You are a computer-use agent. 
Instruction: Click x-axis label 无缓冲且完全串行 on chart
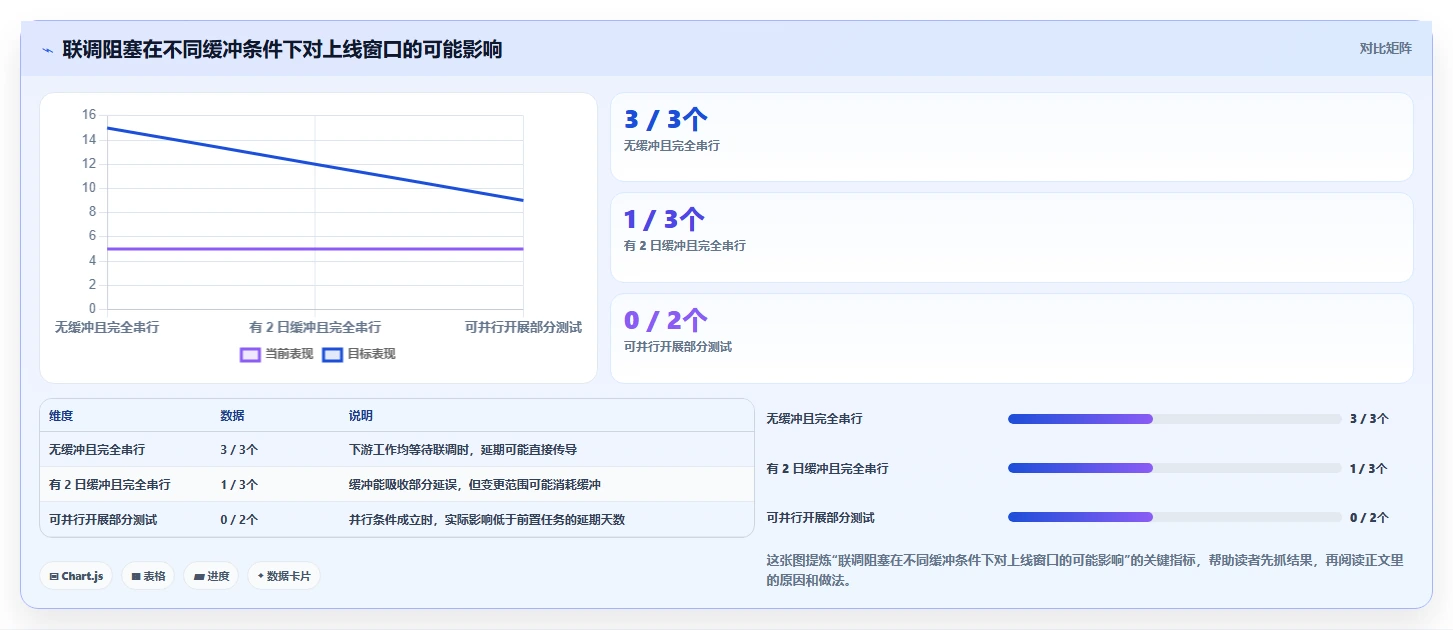tap(107, 327)
